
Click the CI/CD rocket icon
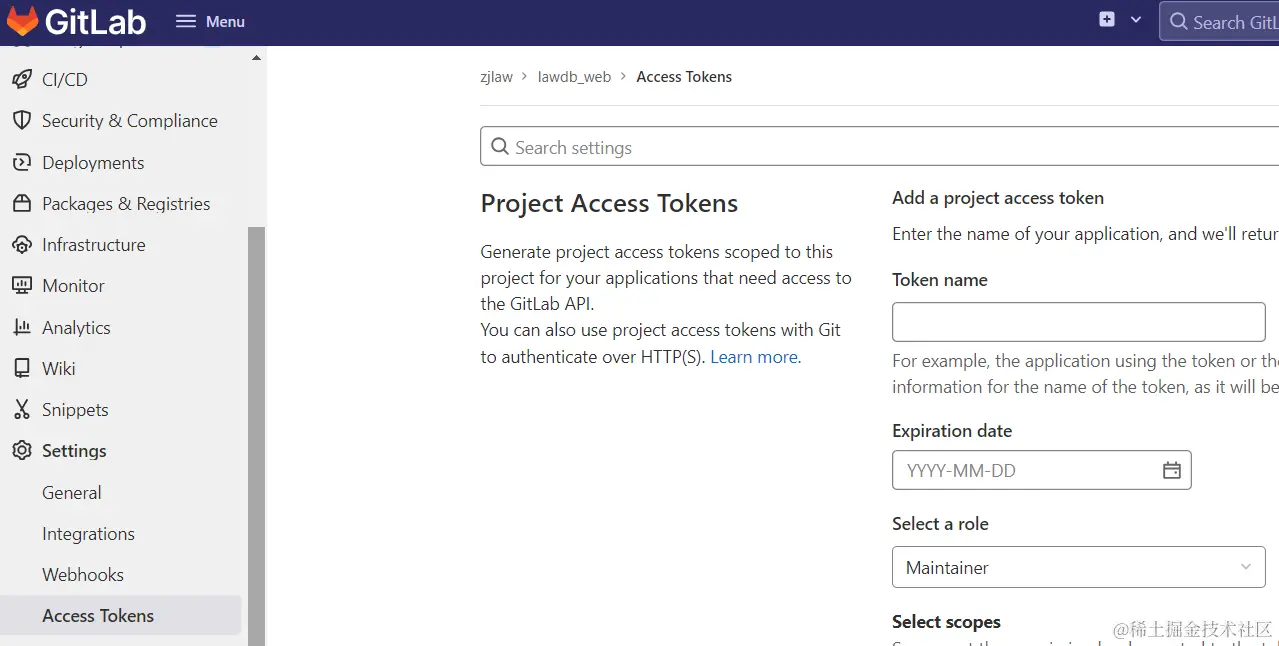pyautogui.click(x=21, y=80)
